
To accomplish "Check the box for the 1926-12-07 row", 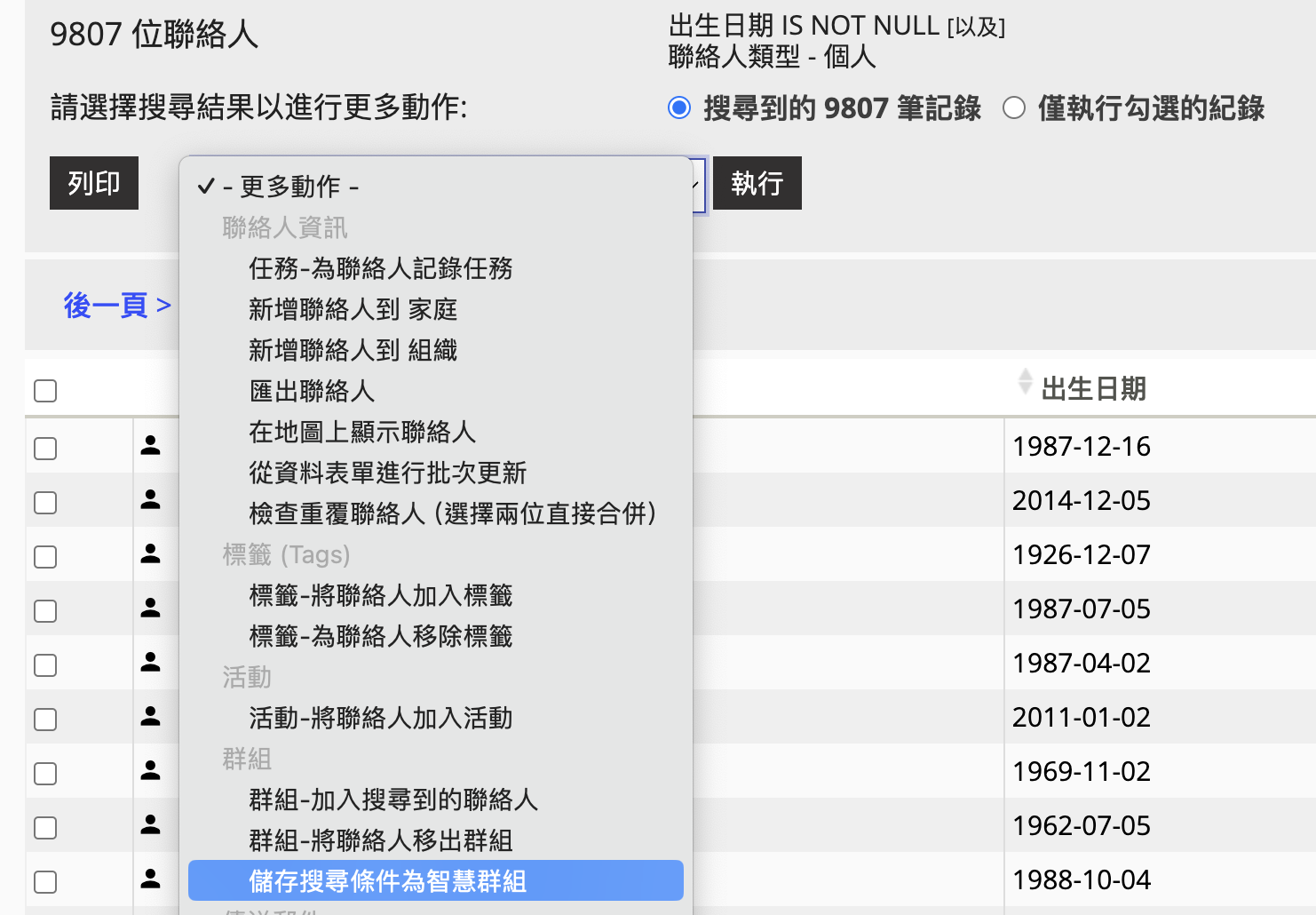I will (45, 557).
